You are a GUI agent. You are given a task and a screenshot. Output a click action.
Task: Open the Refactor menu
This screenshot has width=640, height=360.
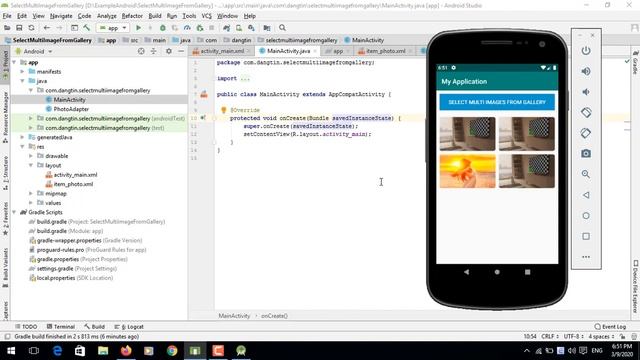point(132,16)
